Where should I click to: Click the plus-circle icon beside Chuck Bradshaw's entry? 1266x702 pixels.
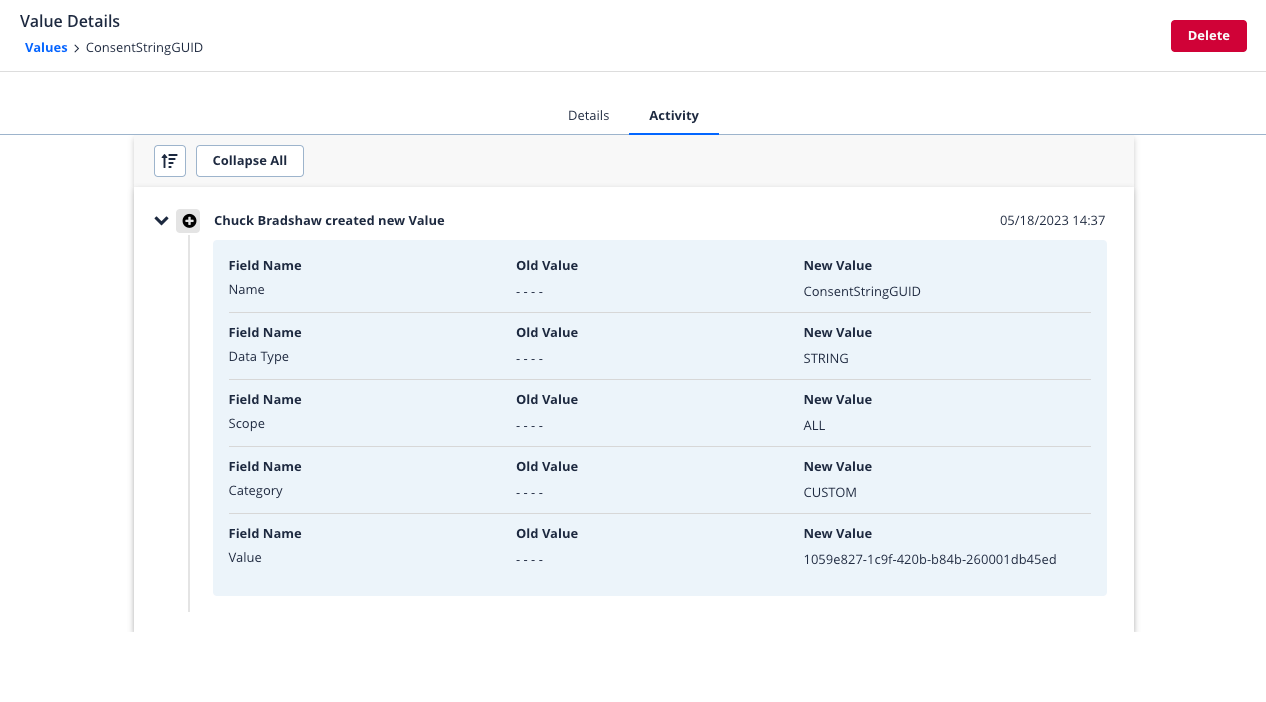[189, 220]
